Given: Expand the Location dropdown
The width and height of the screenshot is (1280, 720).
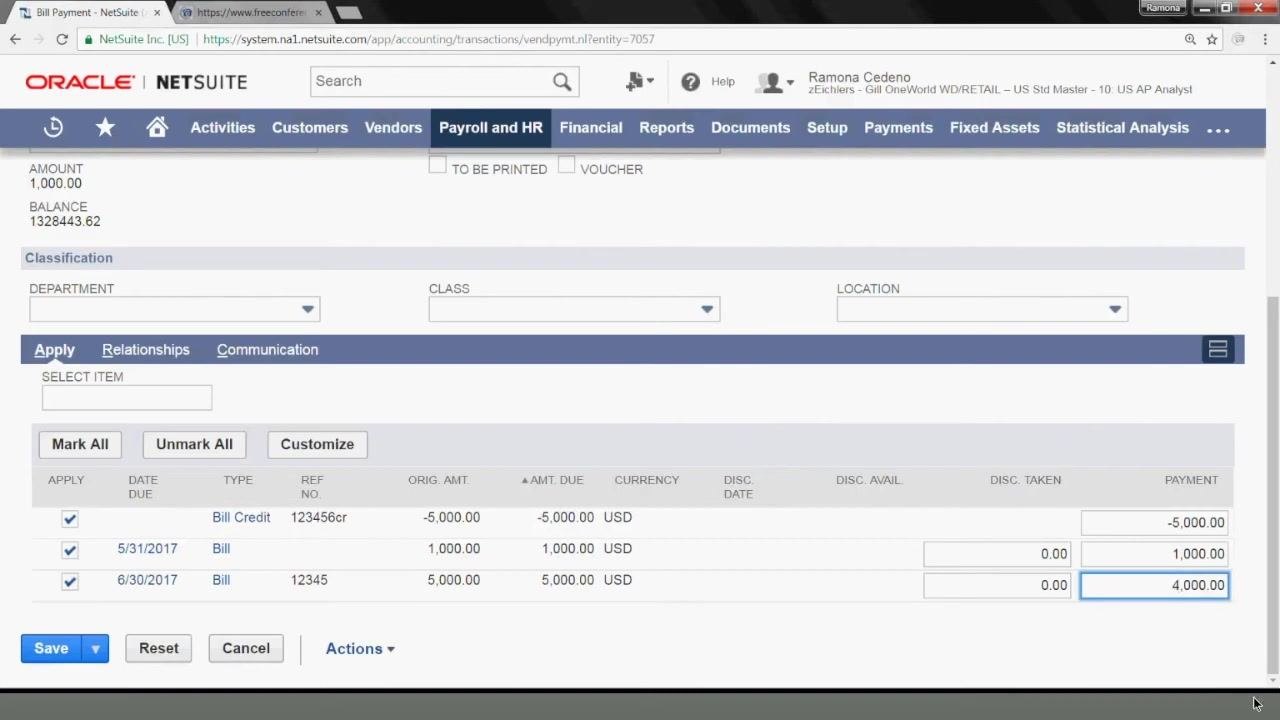Looking at the screenshot, I should (1115, 310).
